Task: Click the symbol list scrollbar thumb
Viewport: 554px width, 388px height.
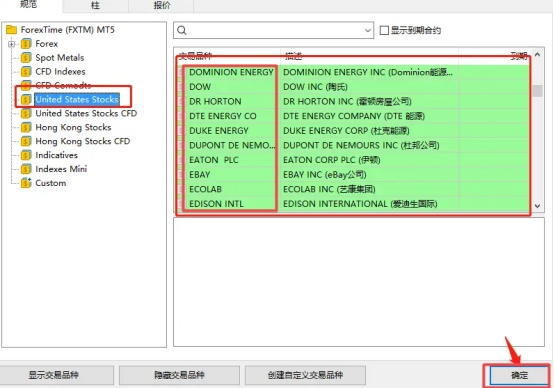Action: pos(538,90)
